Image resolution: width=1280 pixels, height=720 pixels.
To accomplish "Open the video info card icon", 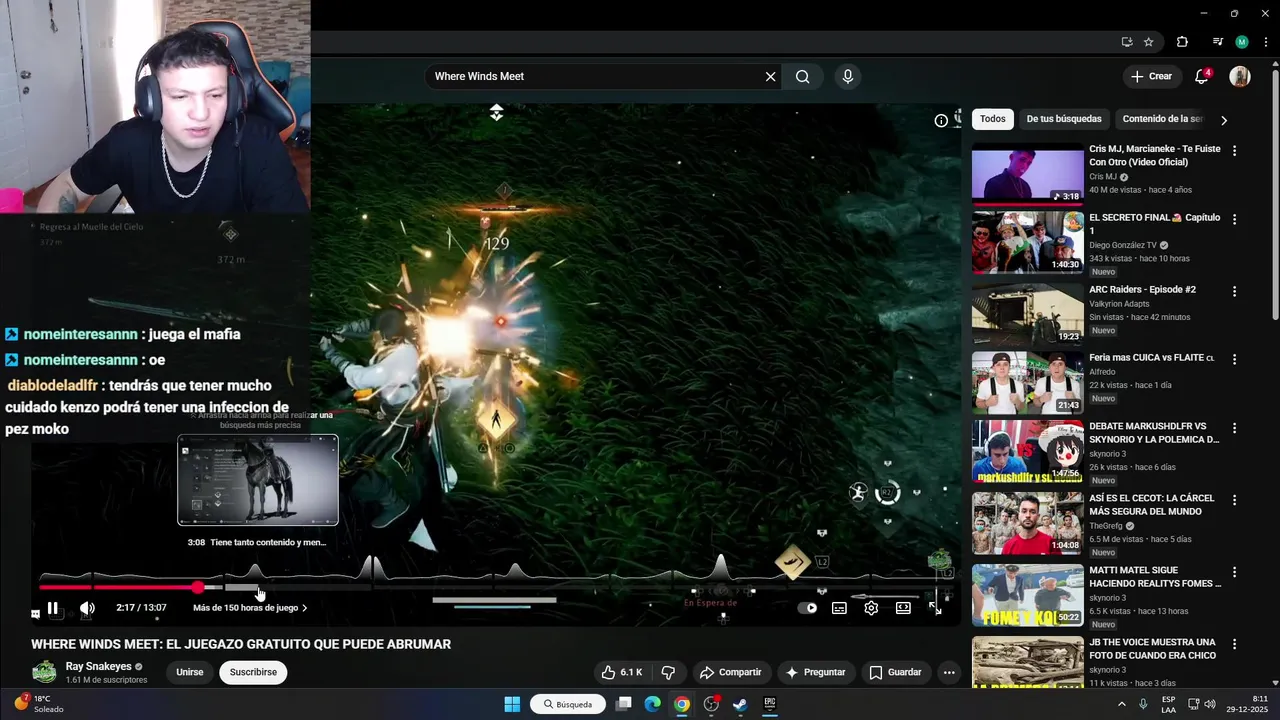I will [941, 120].
